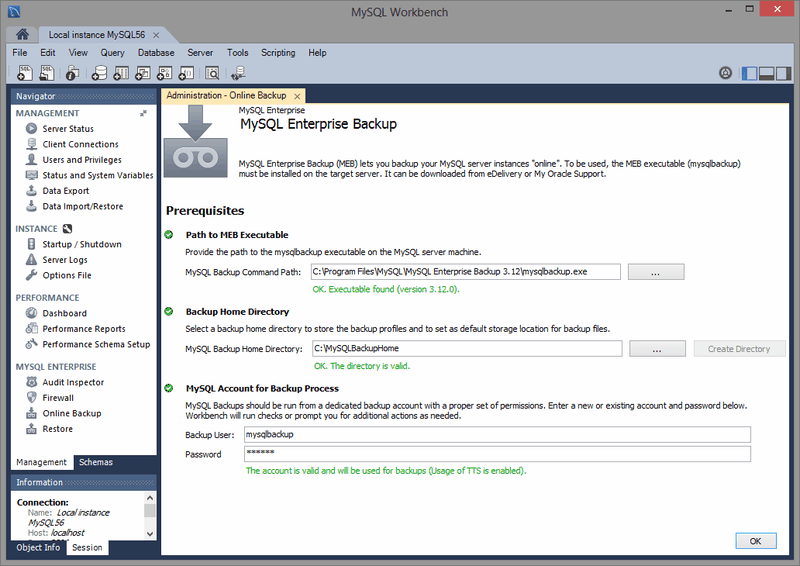This screenshot has width=800, height=566.
Task: Expand the Management navigator section icon
Action: coord(143,113)
